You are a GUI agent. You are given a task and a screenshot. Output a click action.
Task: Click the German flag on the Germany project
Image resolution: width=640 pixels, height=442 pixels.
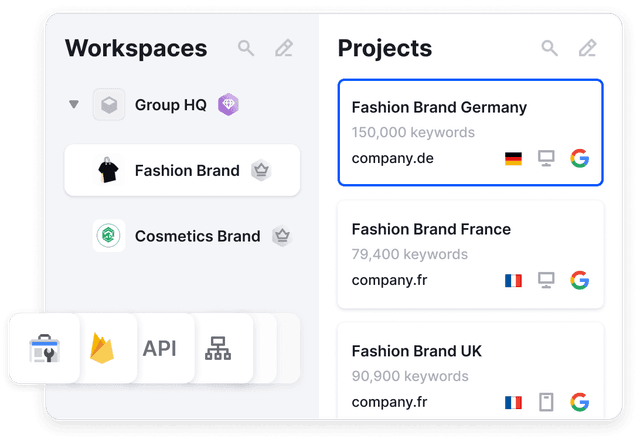point(514,159)
